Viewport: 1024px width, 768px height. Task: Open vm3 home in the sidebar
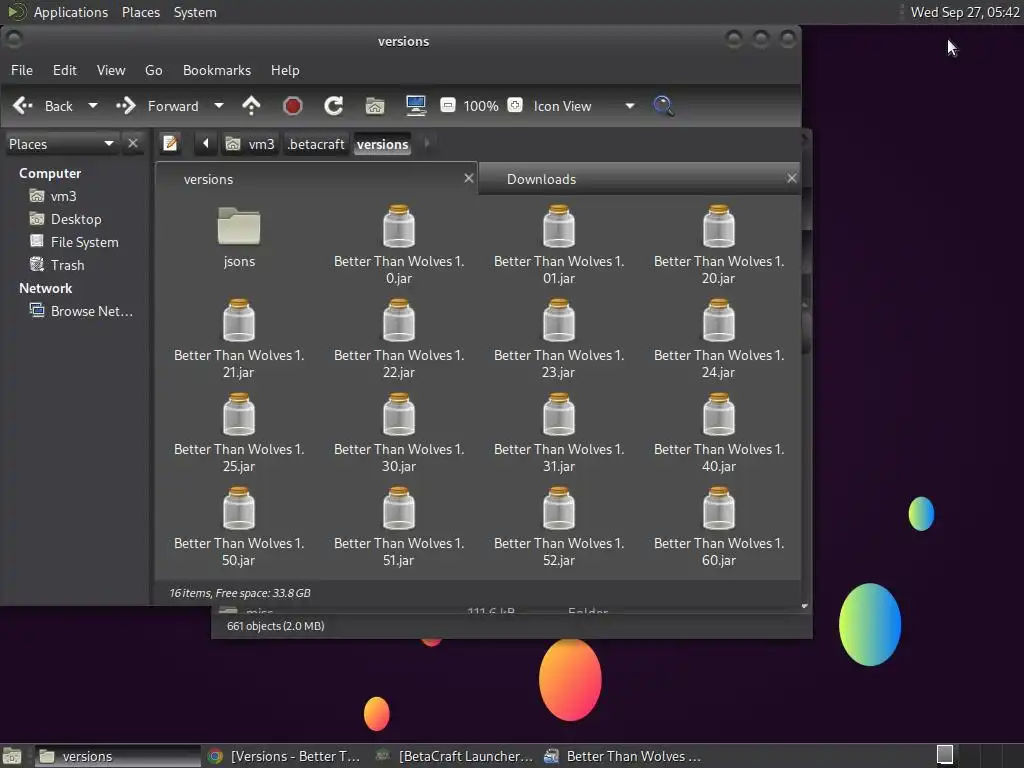(53, 196)
